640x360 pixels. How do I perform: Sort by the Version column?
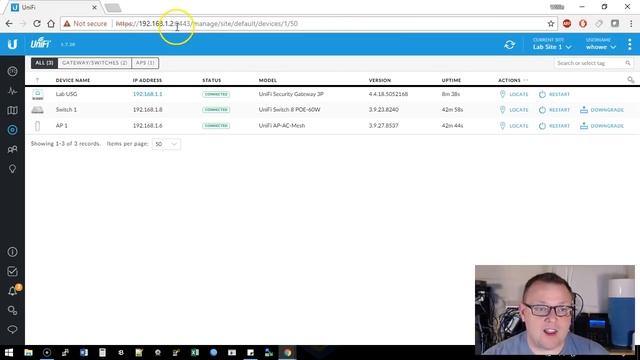[x=380, y=80]
